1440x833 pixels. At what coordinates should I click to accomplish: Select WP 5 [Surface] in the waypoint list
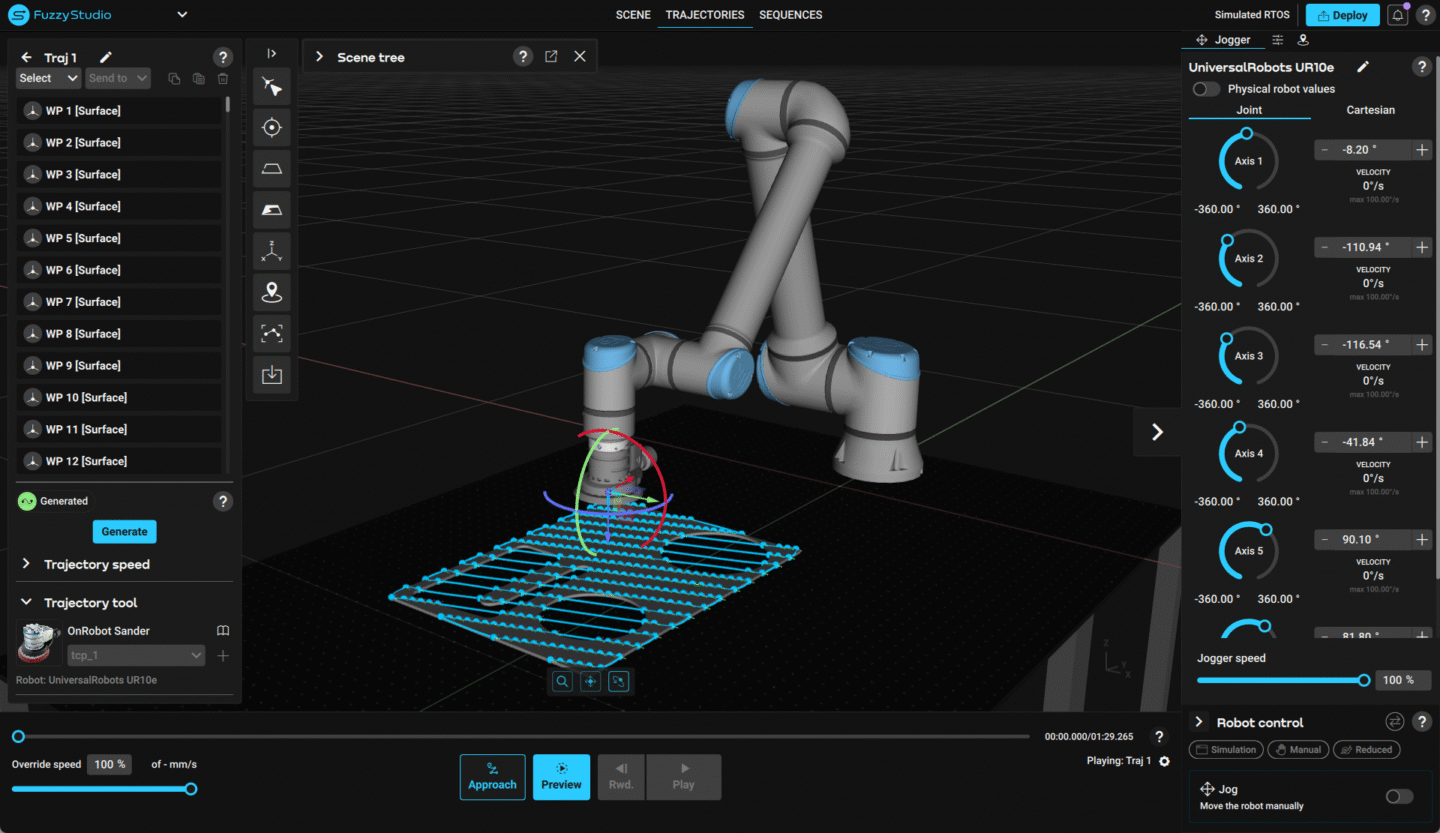click(x=117, y=237)
